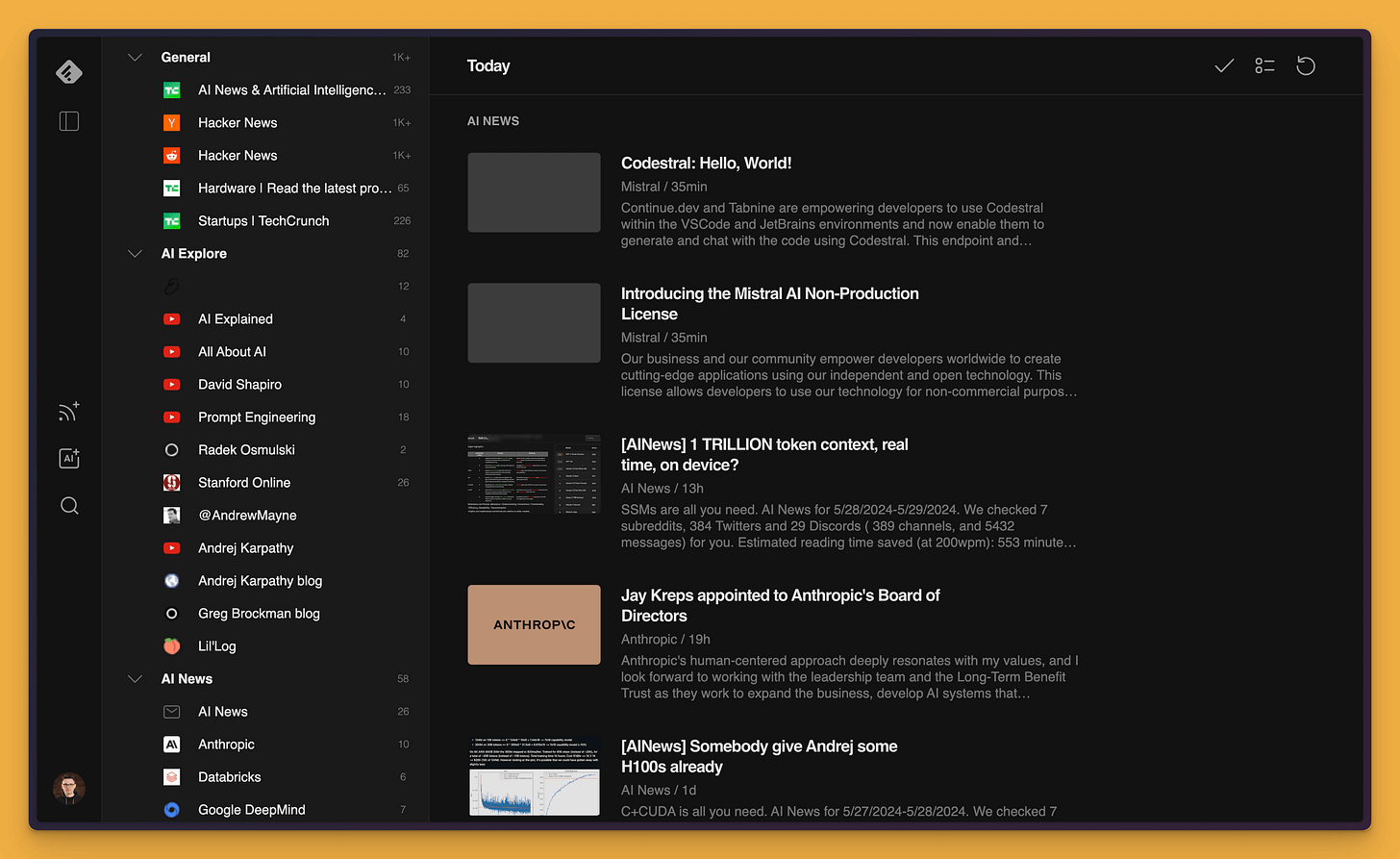Click the 82 count beside AI Explore

click(x=403, y=254)
